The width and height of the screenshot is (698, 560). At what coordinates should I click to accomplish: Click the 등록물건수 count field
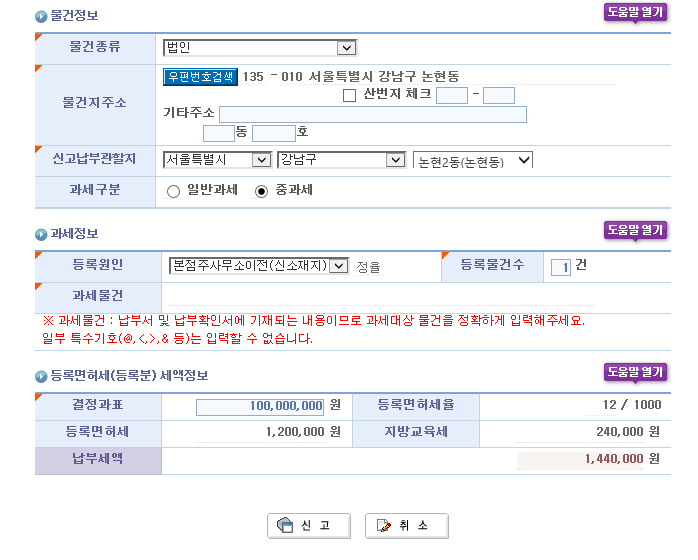pyautogui.click(x=561, y=267)
